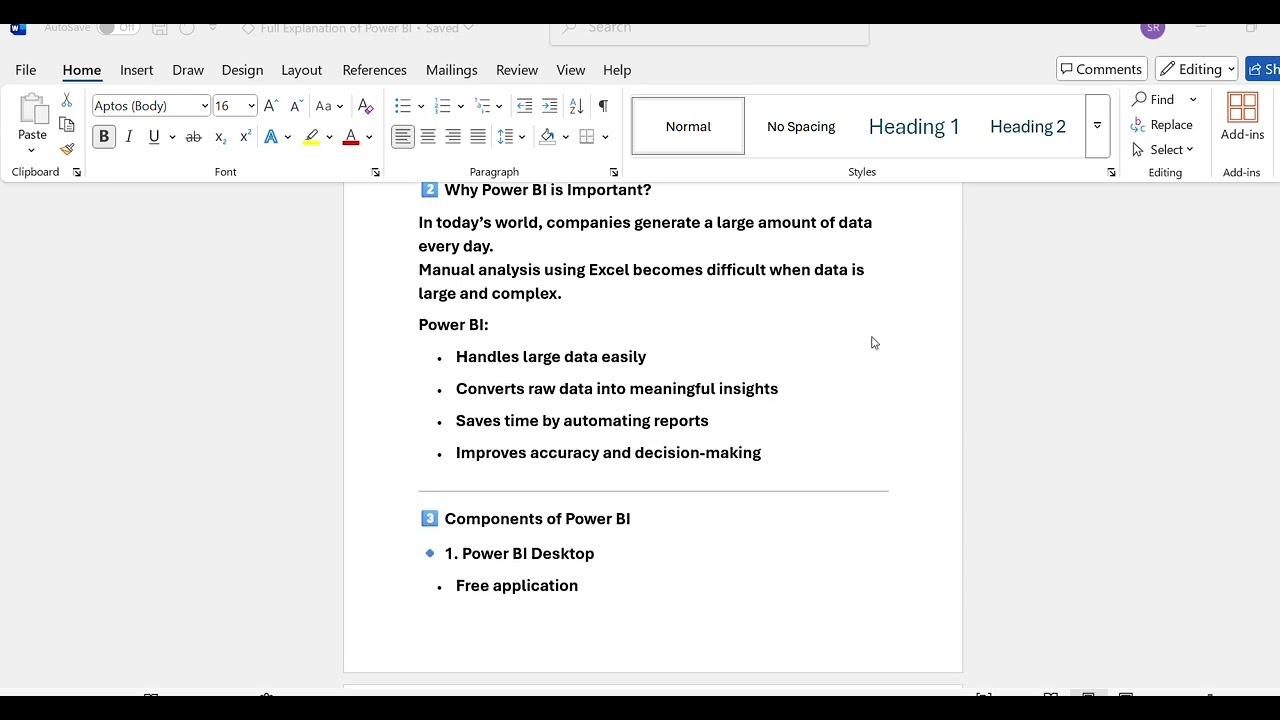Expand the highlight color arrow
Viewport: 1280px width, 720px height.
(329, 137)
